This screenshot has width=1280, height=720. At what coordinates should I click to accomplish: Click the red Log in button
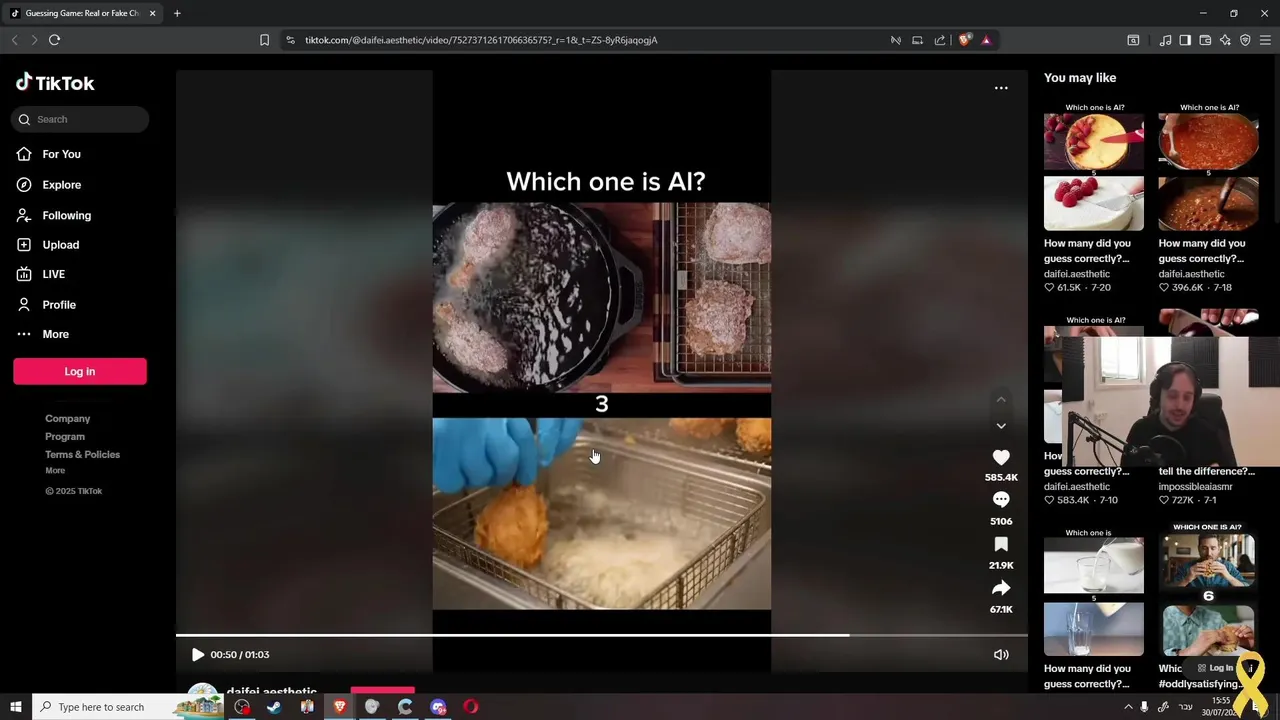click(80, 372)
